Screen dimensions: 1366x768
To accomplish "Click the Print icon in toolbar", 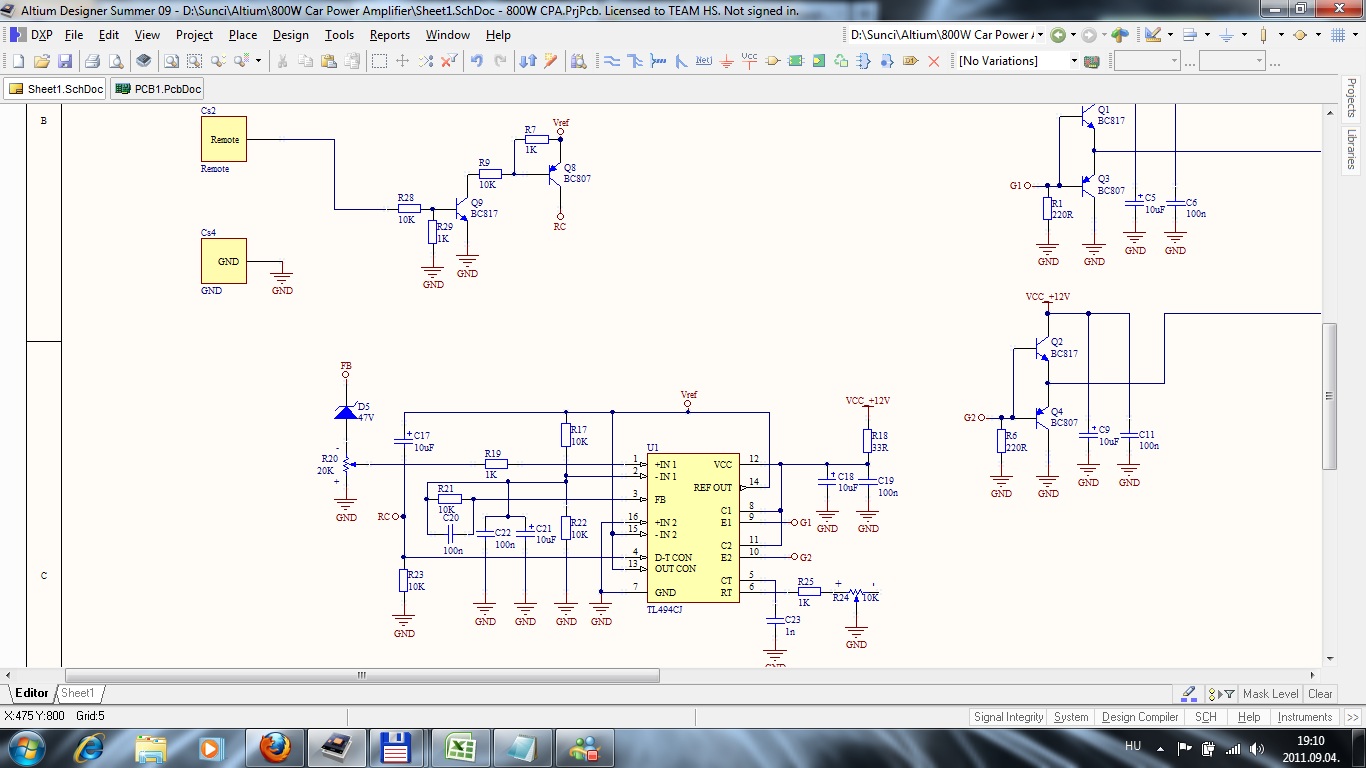I will pyautogui.click(x=92, y=61).
